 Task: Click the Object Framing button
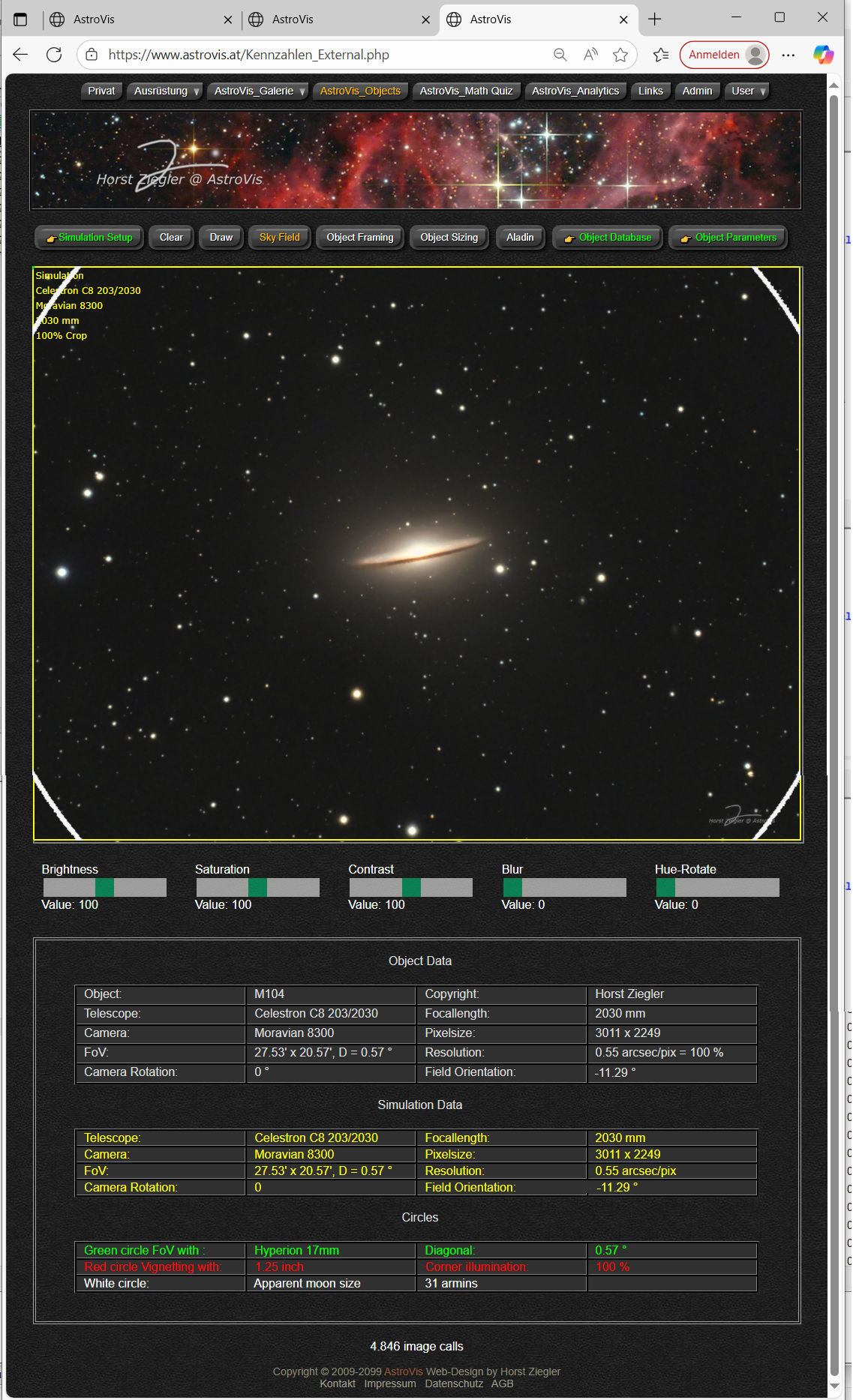point(359,238)
